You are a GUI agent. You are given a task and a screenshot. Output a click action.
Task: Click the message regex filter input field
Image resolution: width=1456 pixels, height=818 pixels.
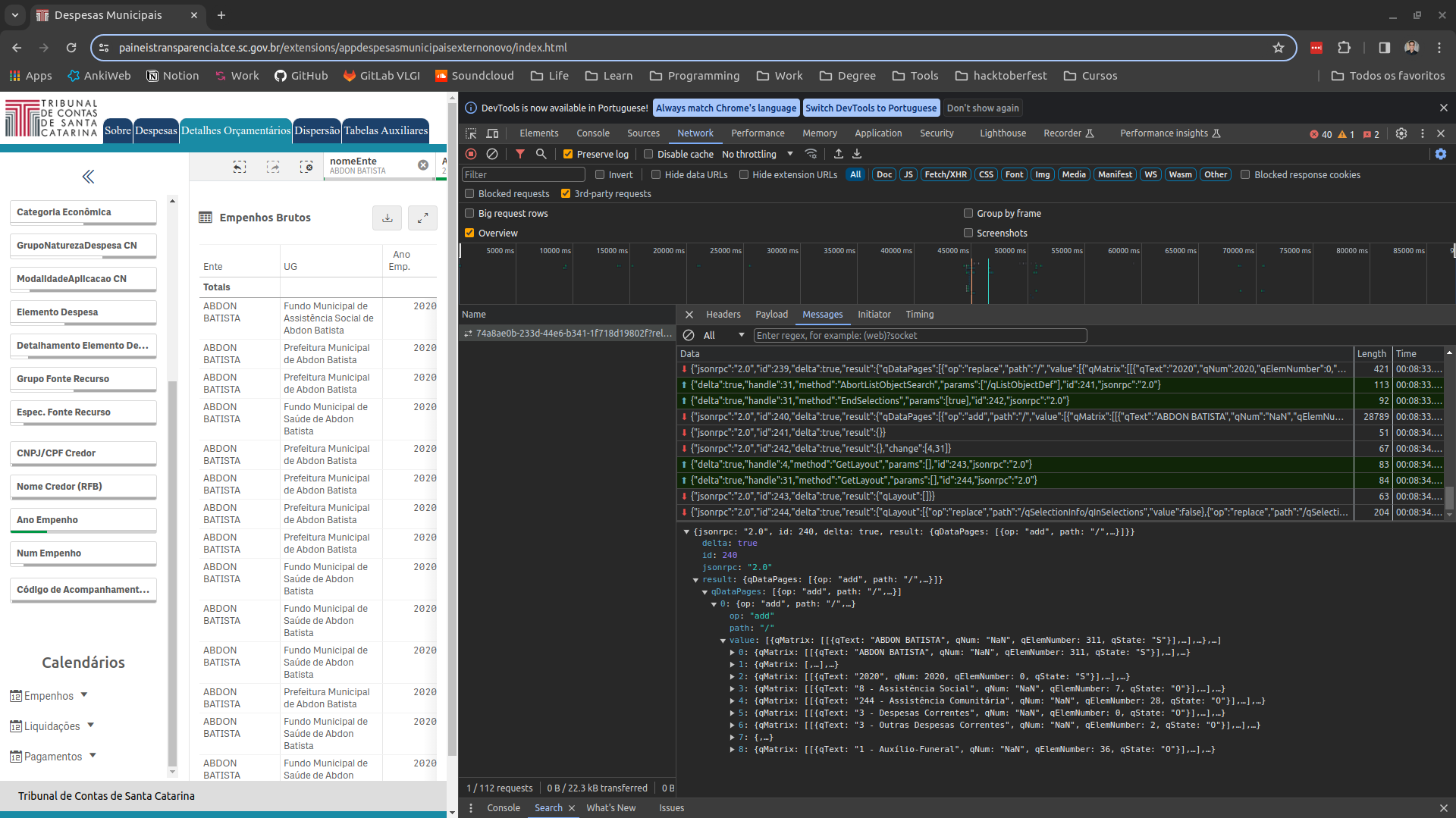click(x=919, y=335)
